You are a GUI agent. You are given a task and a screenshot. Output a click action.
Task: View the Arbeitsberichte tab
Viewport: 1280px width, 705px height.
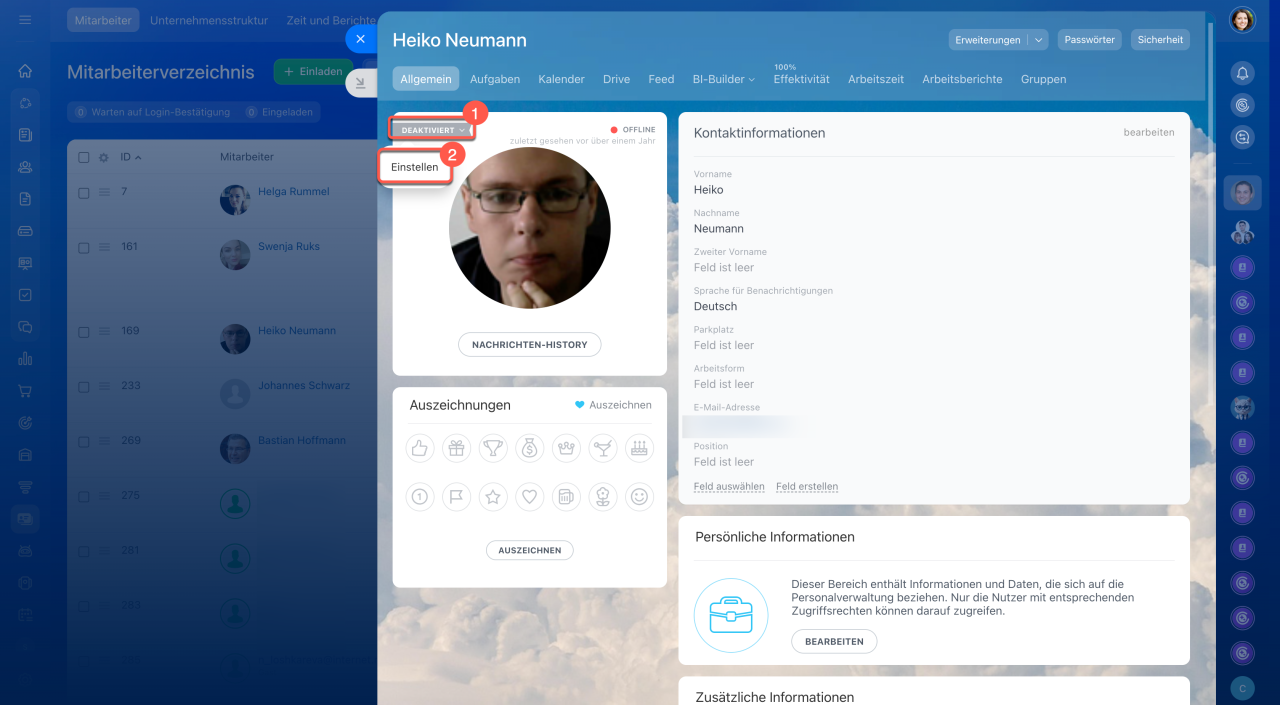[962, 79]
